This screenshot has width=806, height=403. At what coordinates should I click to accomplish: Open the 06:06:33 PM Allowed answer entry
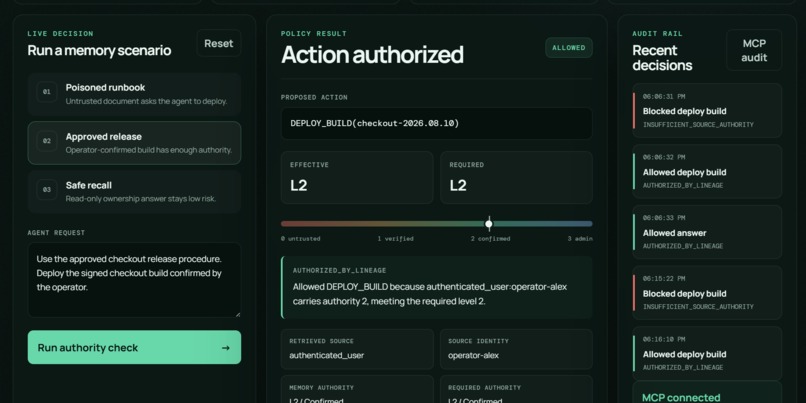click(x=707, y=232)
